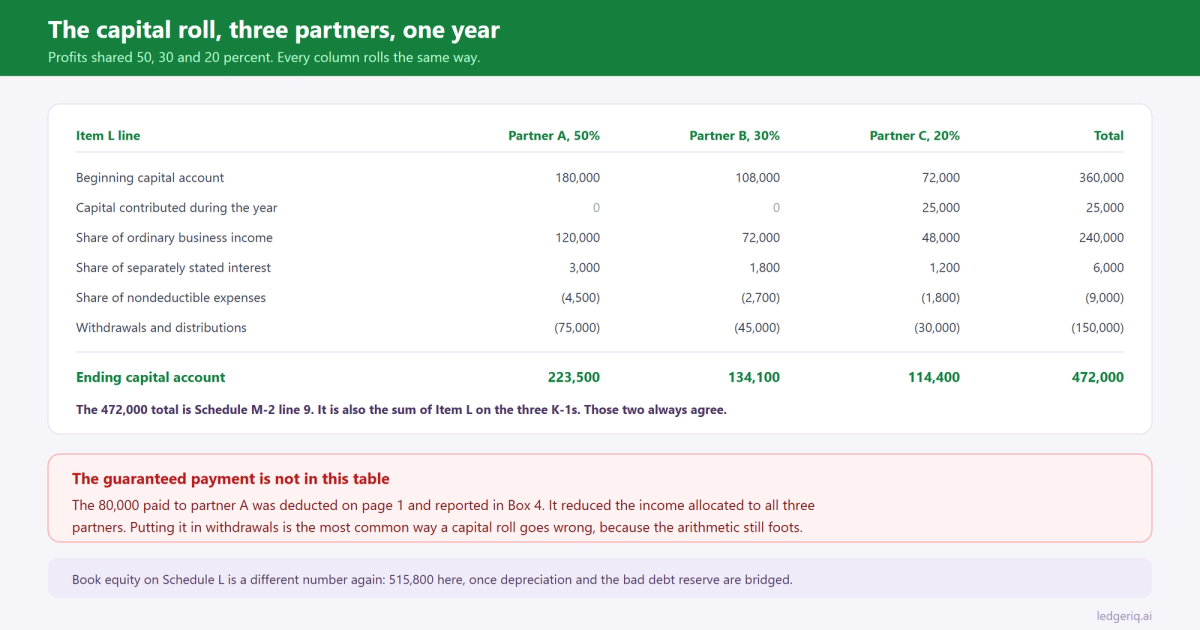
Task: Select the total beginning capital 360,000
Action: (1101, 178)
